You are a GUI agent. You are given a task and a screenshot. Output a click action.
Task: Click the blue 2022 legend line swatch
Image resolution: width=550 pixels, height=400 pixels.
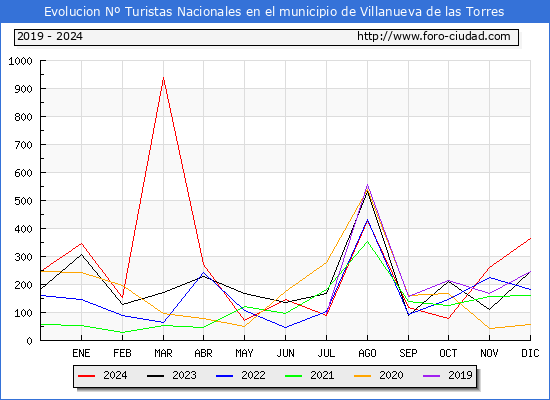tap(224, 376)
